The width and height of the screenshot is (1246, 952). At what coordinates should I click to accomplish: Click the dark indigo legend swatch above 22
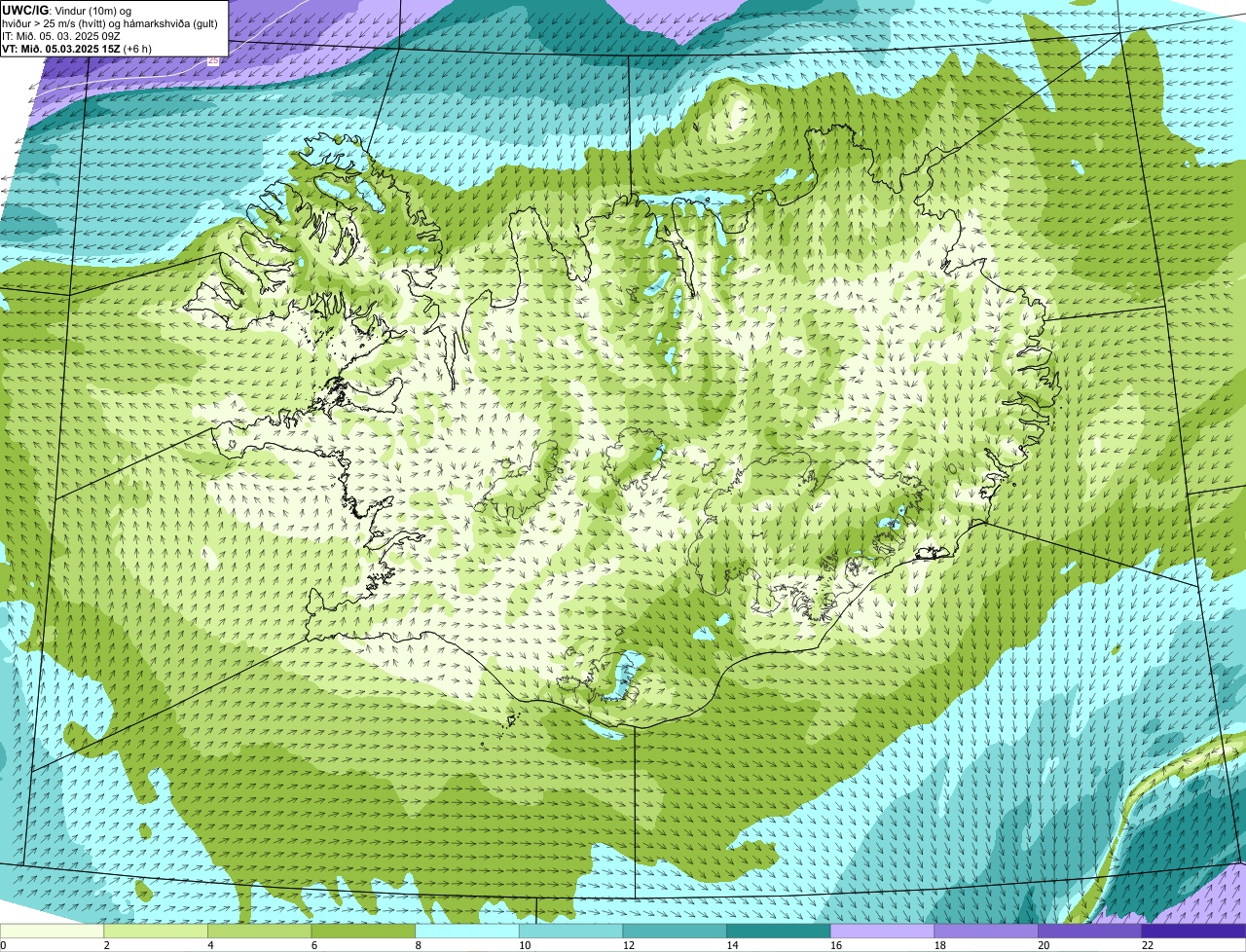[1193, 931]
